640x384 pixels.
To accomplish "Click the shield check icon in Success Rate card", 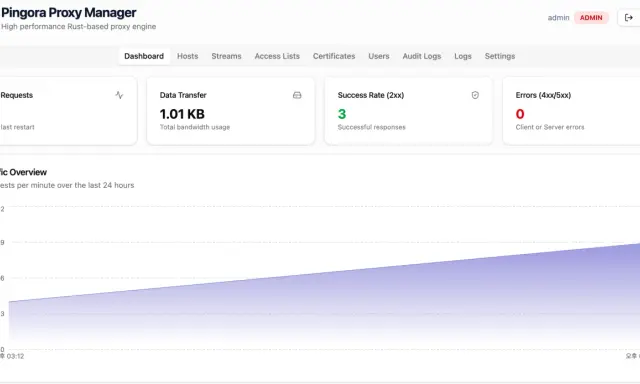I will tap(475, 95).
